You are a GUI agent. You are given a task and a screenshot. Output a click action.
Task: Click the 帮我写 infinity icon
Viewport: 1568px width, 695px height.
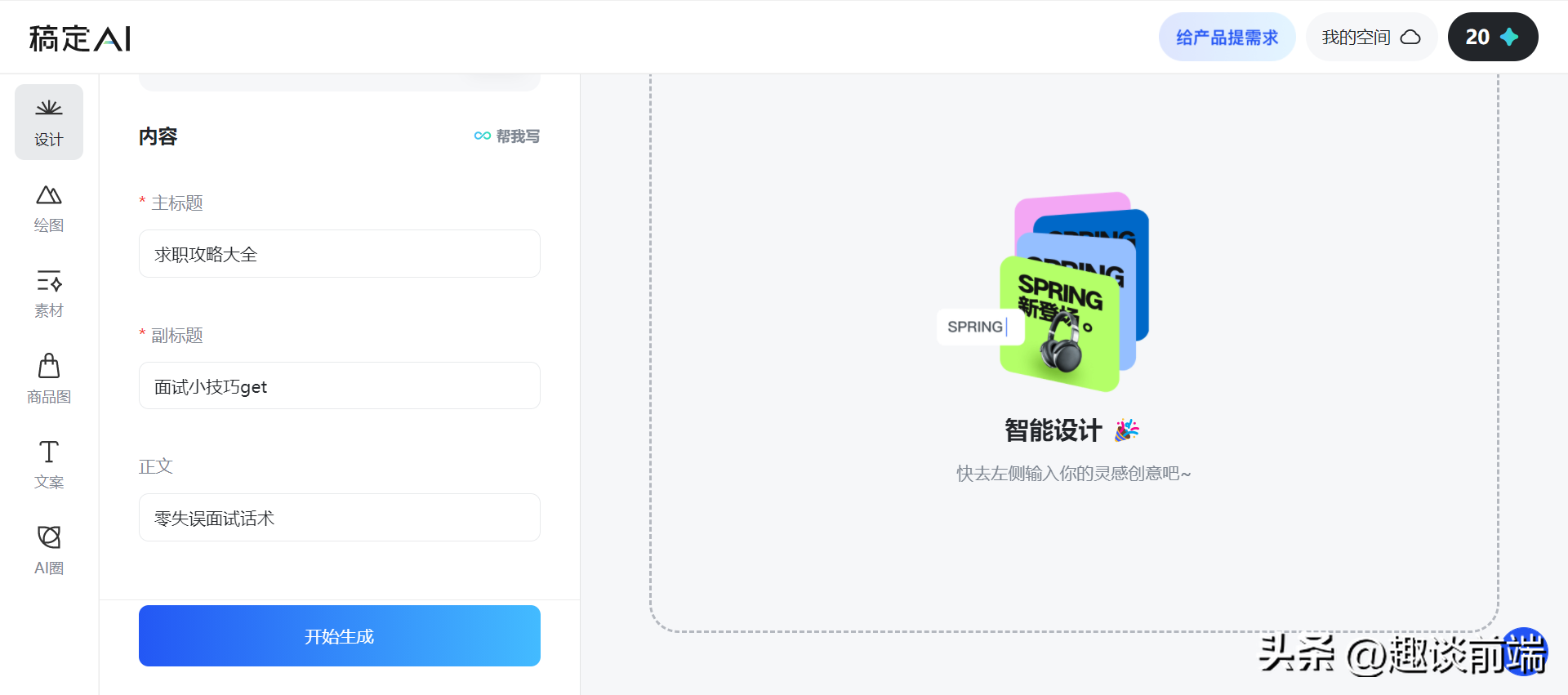(x=482, y=136)
